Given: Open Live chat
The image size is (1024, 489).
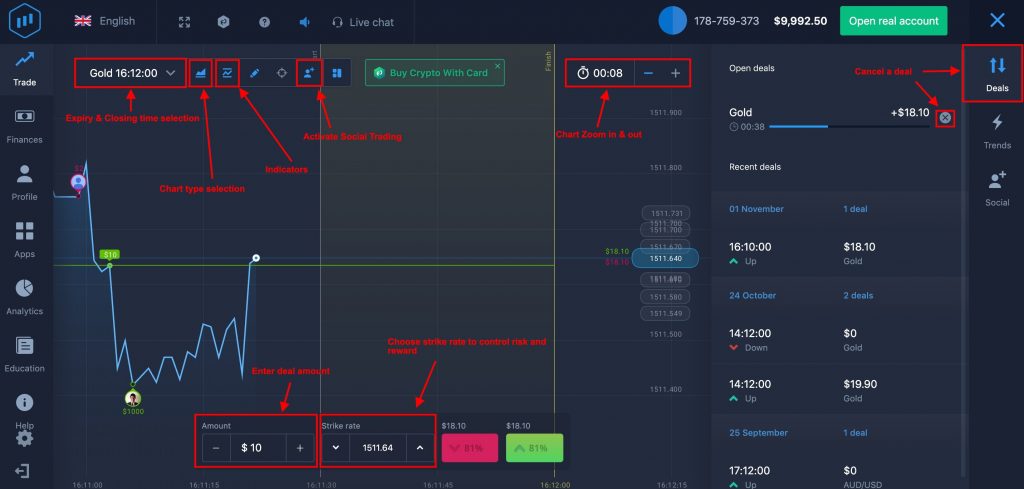Looking at the screenshot, I should pyautogui.click(x=363, y=22).
